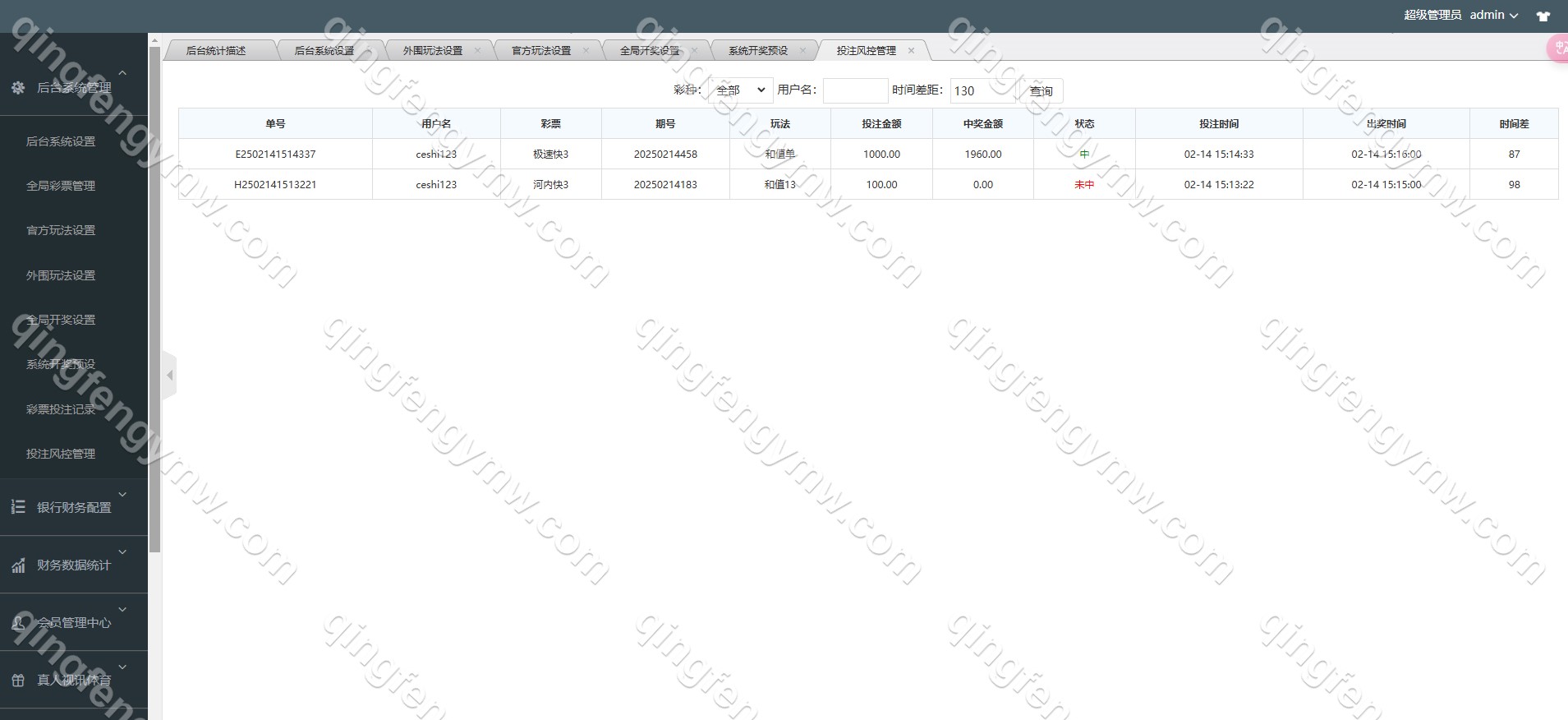Expand the 会员管理中心 menu section
The height and width of the screenshot is (720, 1568).
click(122, 609)
